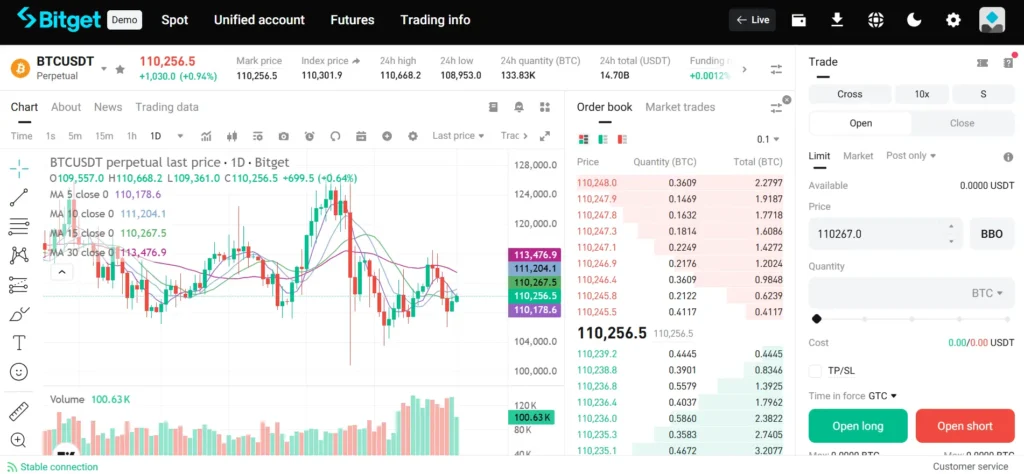Click the plus circle chart icon

tap(387, 136)
